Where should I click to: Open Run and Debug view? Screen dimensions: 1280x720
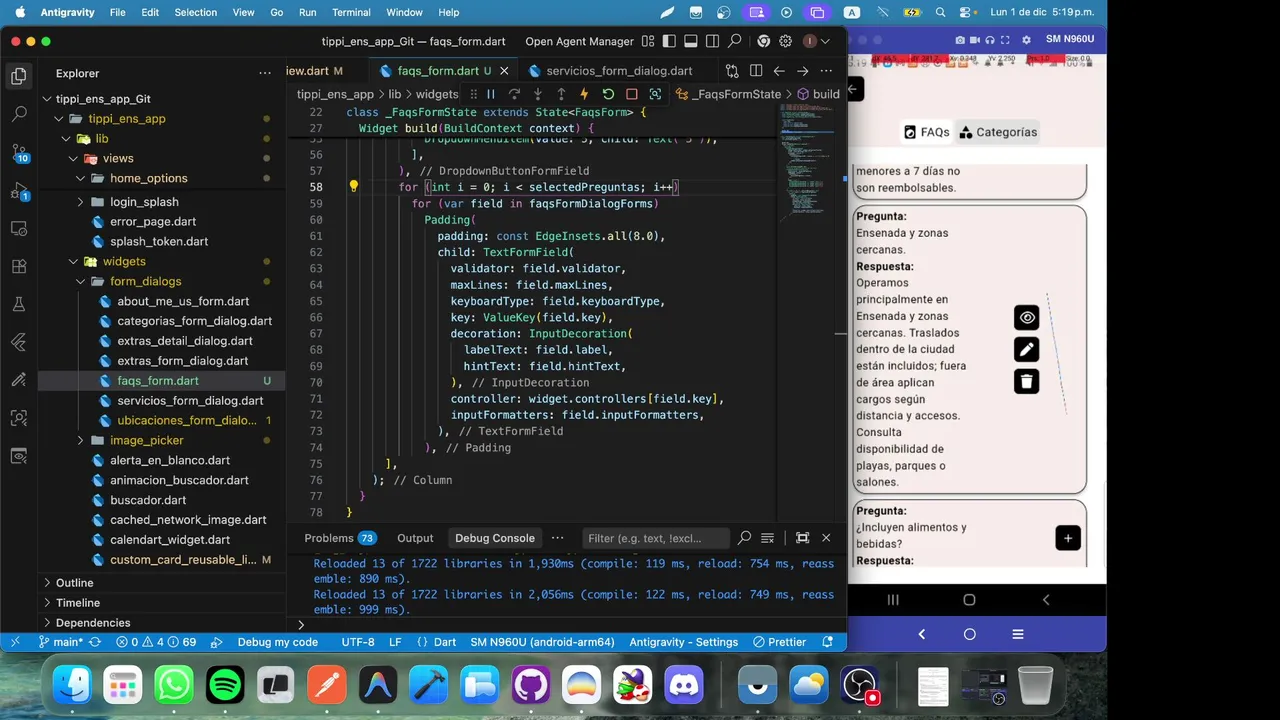pyautogui.click(x=18, y=190)
